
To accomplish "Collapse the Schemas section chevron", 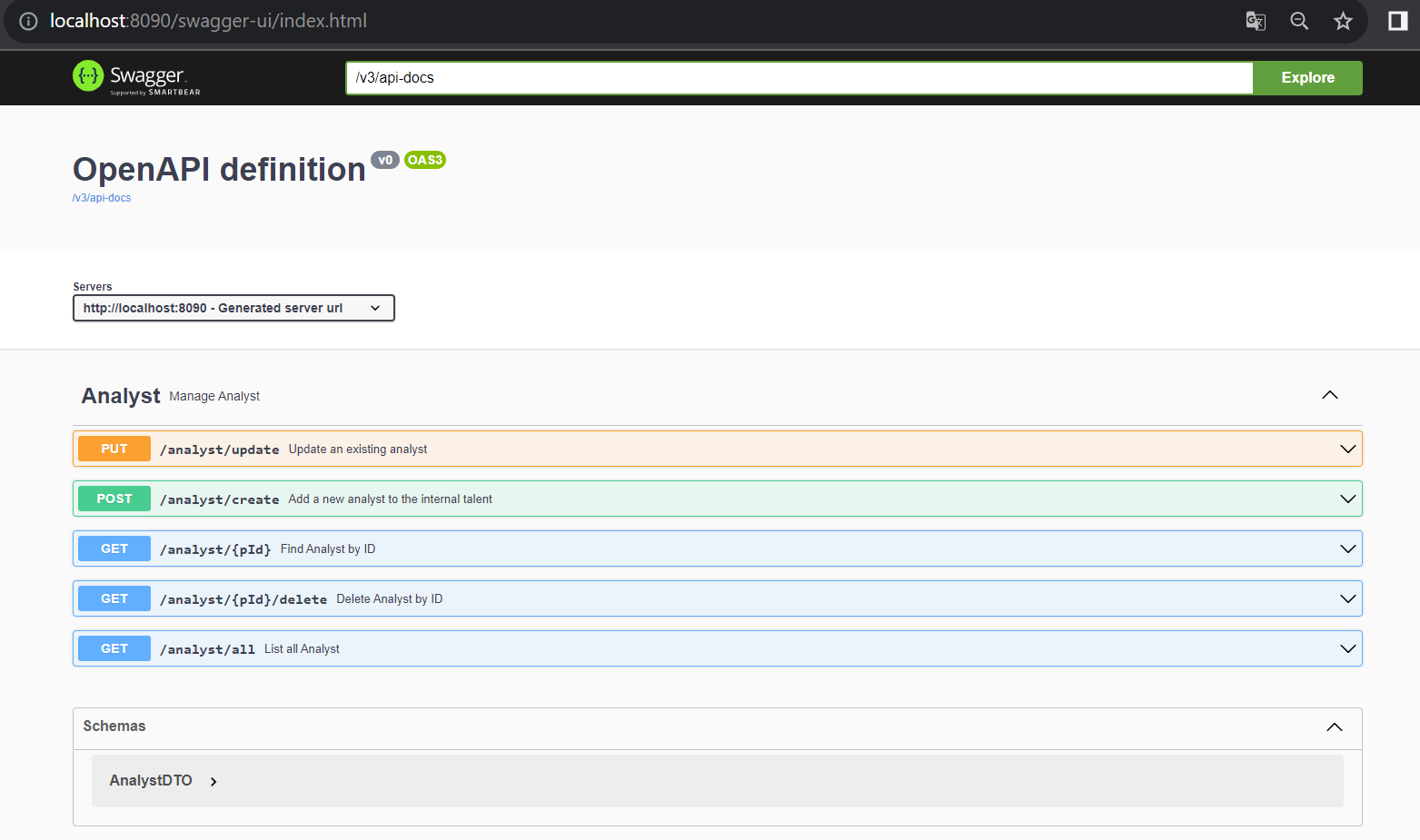I will click(x=1335, y=726).
